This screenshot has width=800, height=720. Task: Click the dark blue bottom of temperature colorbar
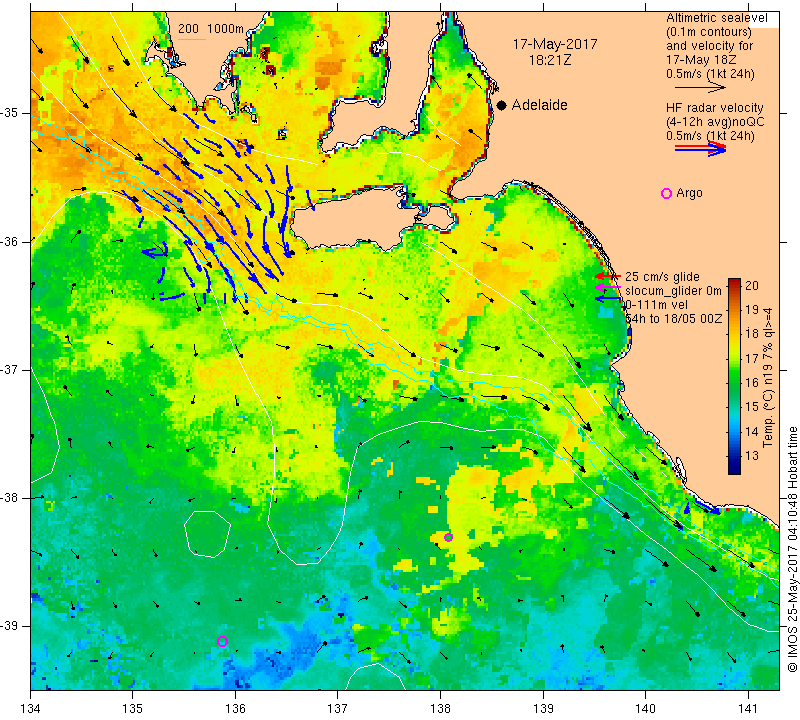(x=734, y=468)
